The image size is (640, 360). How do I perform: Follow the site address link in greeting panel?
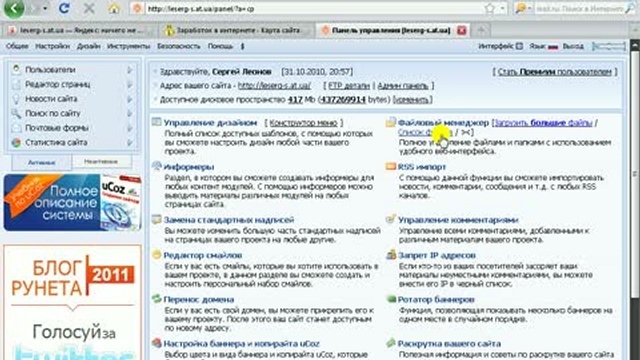pos(274,86)
